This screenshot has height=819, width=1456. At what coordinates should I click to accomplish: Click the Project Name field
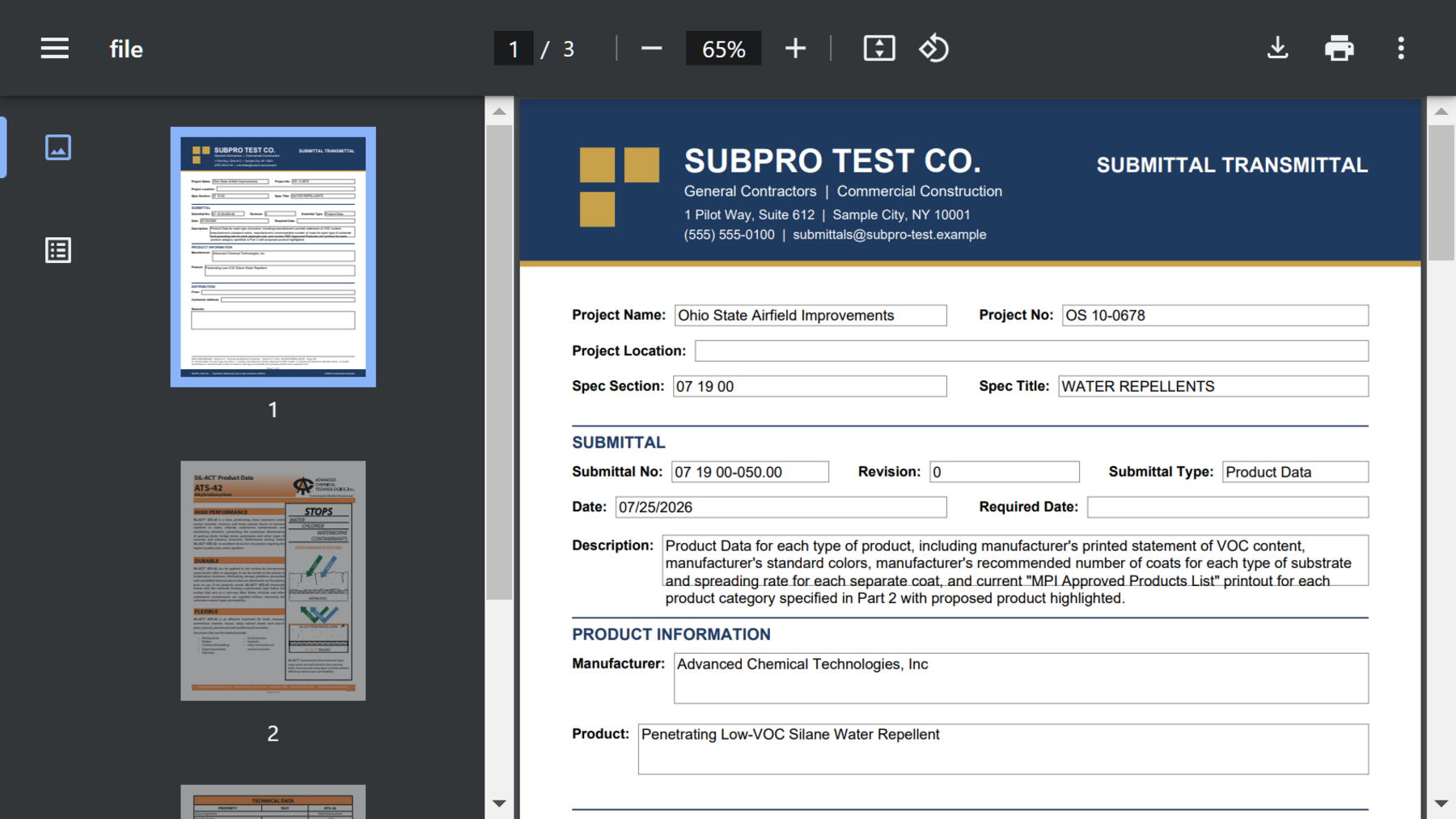click(811, 316)
